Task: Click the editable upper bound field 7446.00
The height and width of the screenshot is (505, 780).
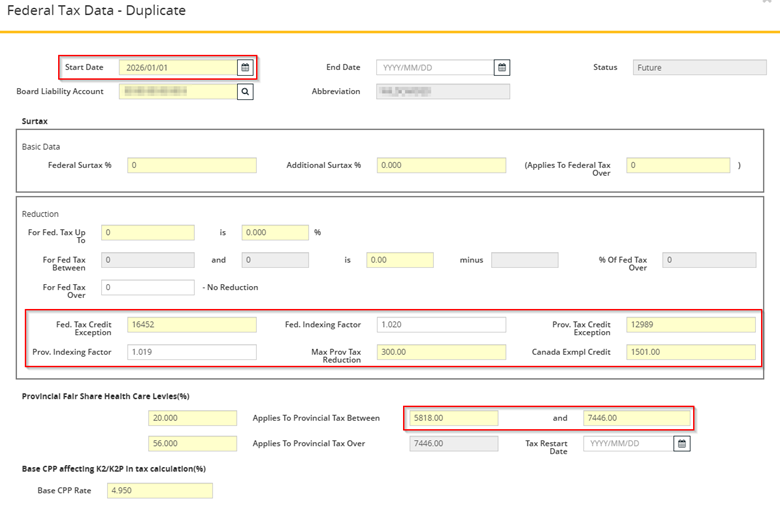Action: pos(637,418)
